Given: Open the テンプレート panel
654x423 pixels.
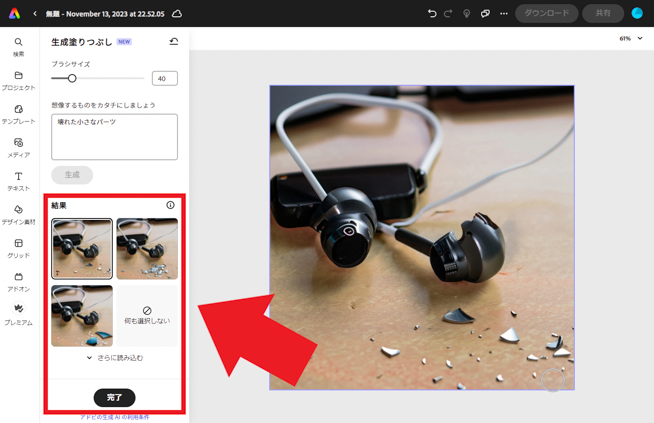Looking at the screenshot, I should (18, 114).
